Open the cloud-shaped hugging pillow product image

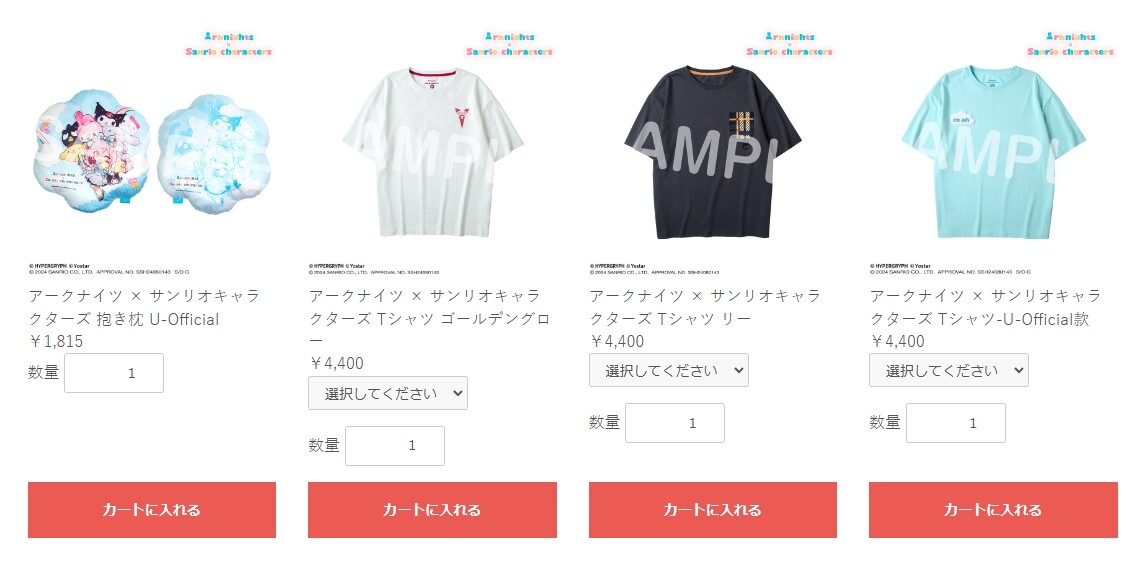151,151
